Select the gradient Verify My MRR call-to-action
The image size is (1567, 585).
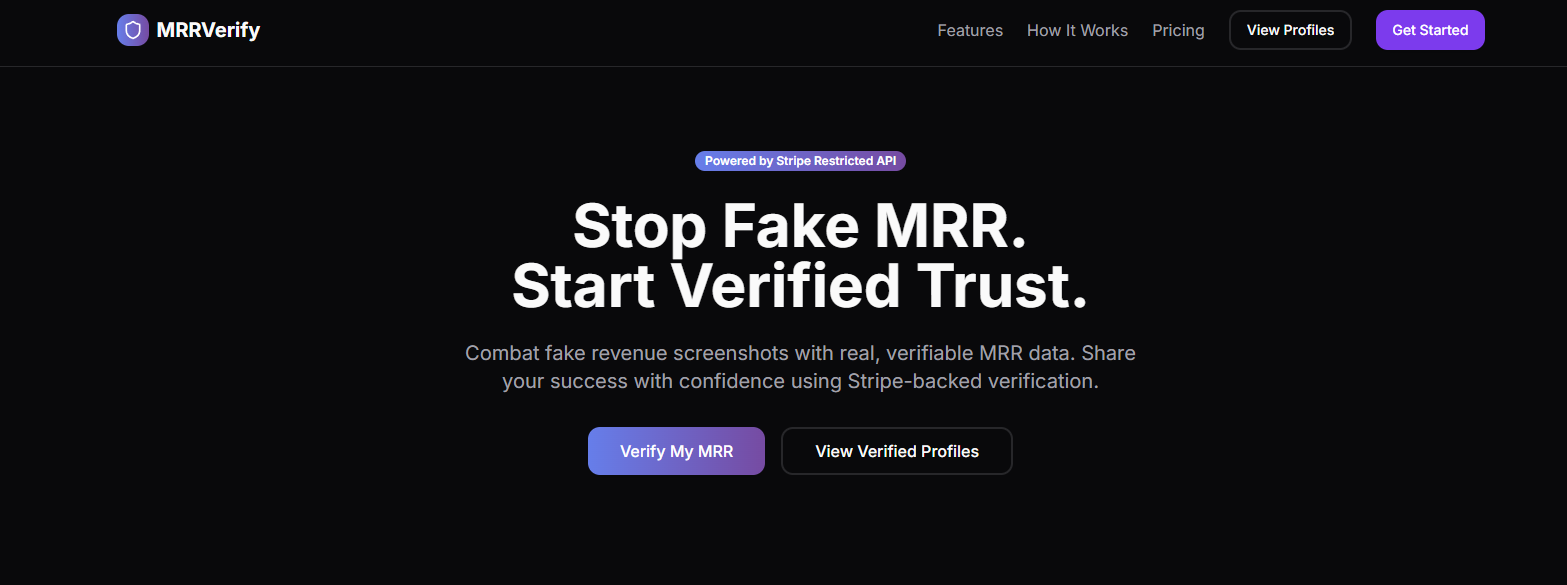point(676,450)
